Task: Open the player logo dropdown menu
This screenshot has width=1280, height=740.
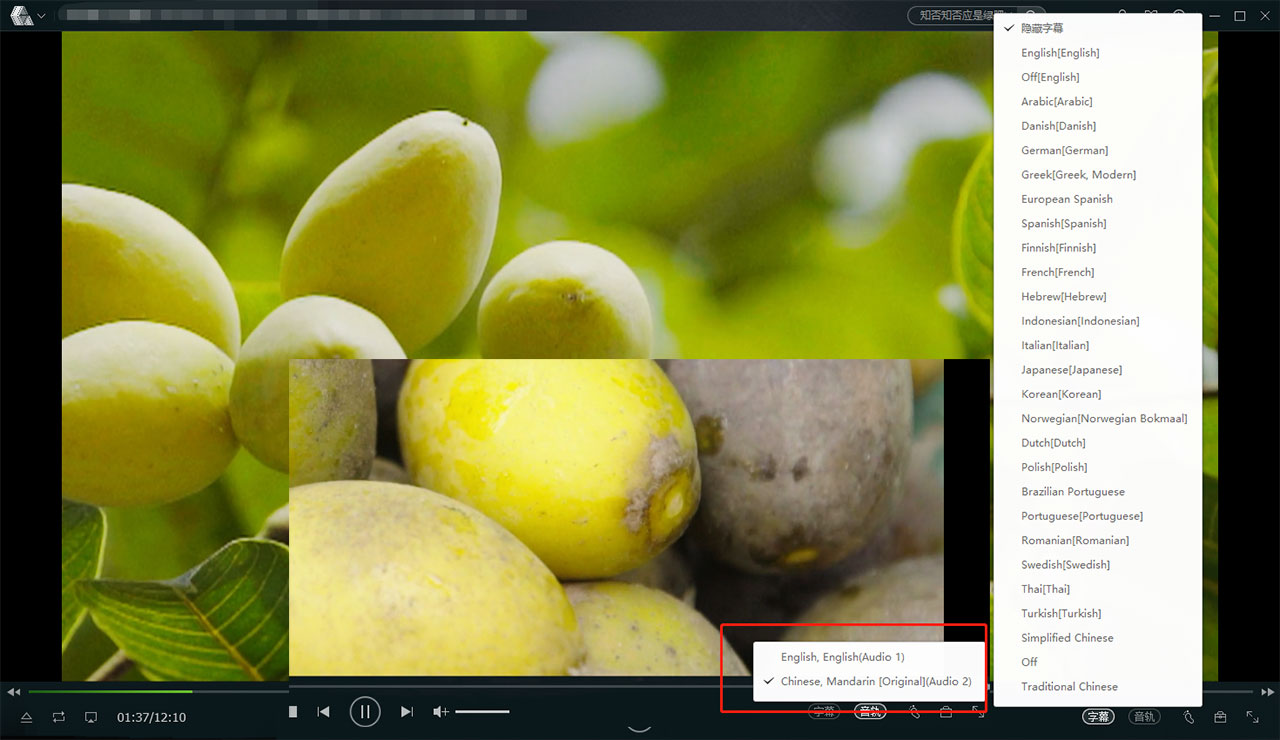Action: [x=28, y=16]
